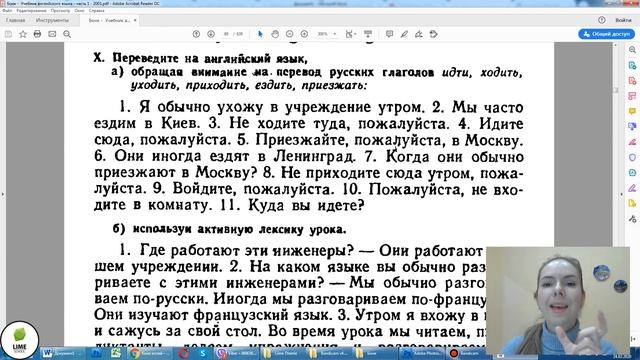Open Organize Pages tool in right panel
Image resolution: width=640 pixels, height=360 pixels.
[632, 96]
